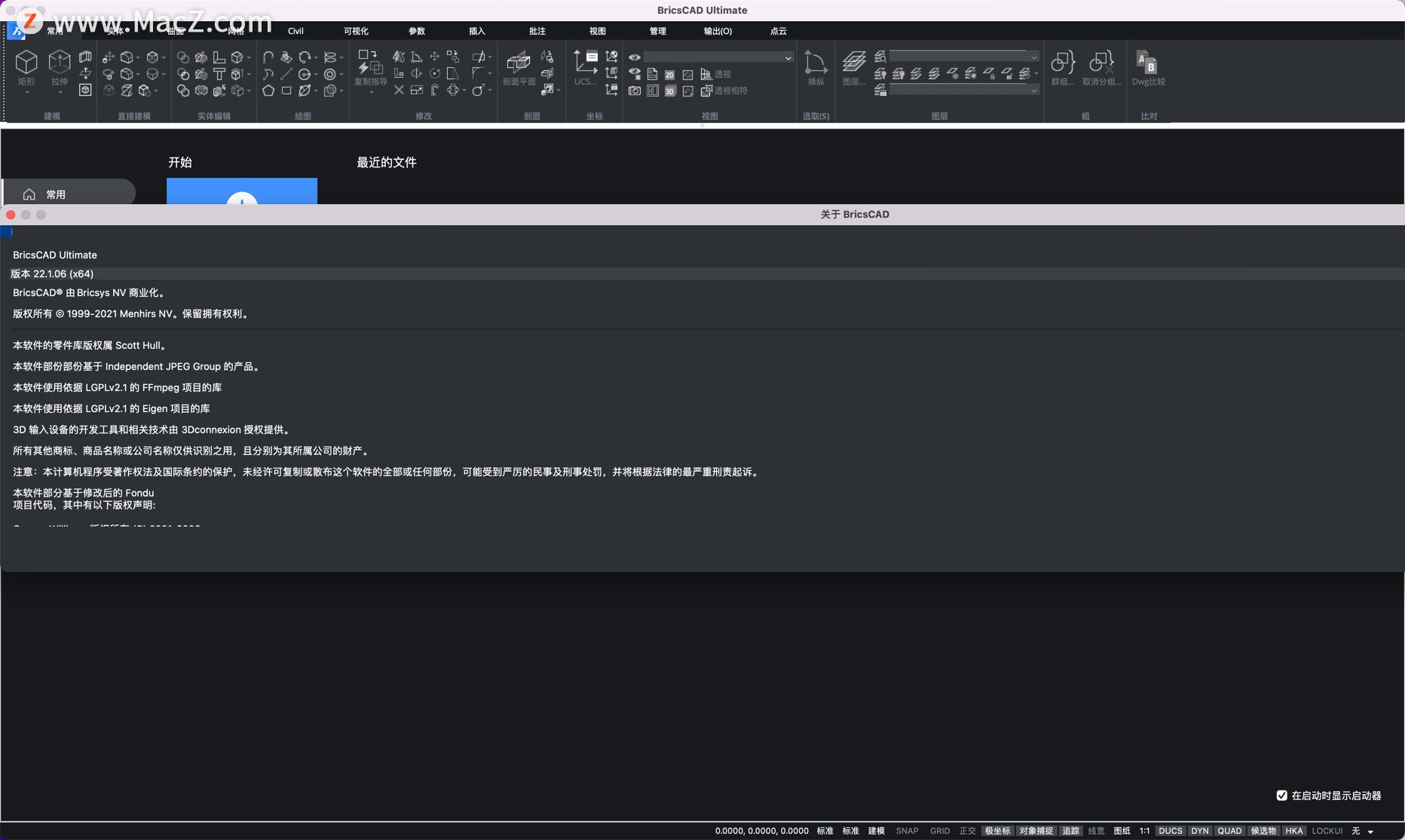Viewport: 1405px width, 840px height.
Task: Toggle 候选物 in the status bar
Action: tap(1263, 831)
